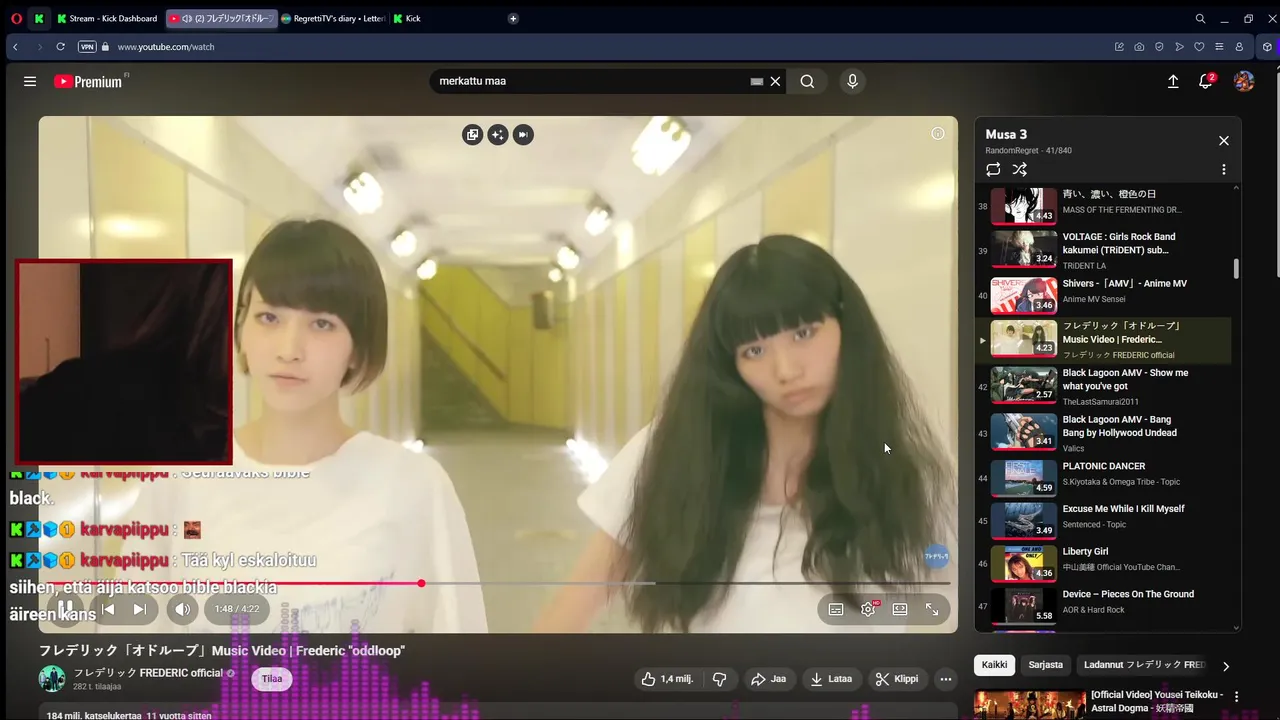
Task: Play PLATONIC DANCER in the playlist
Action: 1104,478
